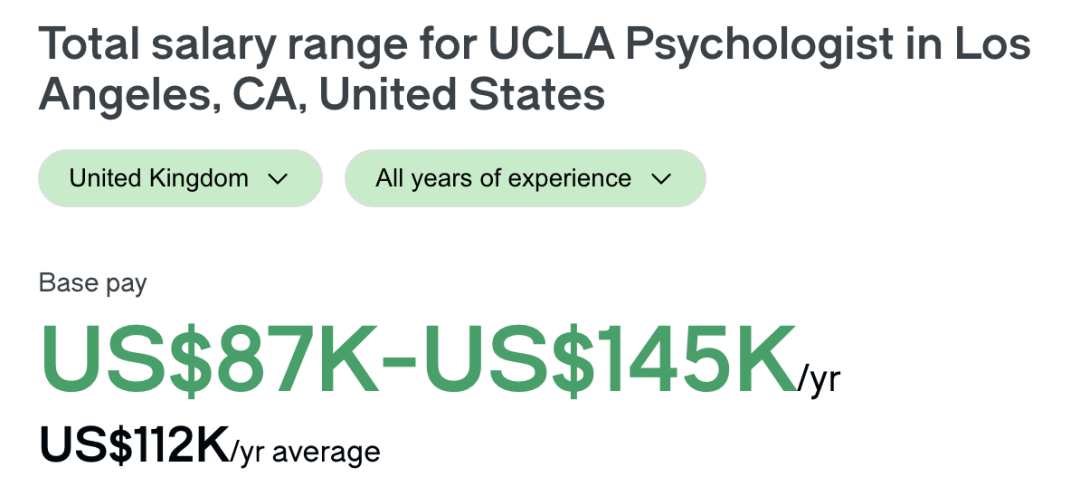The height and width of the screenshot is (496, 1080).
Task: Click the US$145K high-end salary figure
Action: coord(609,358)
